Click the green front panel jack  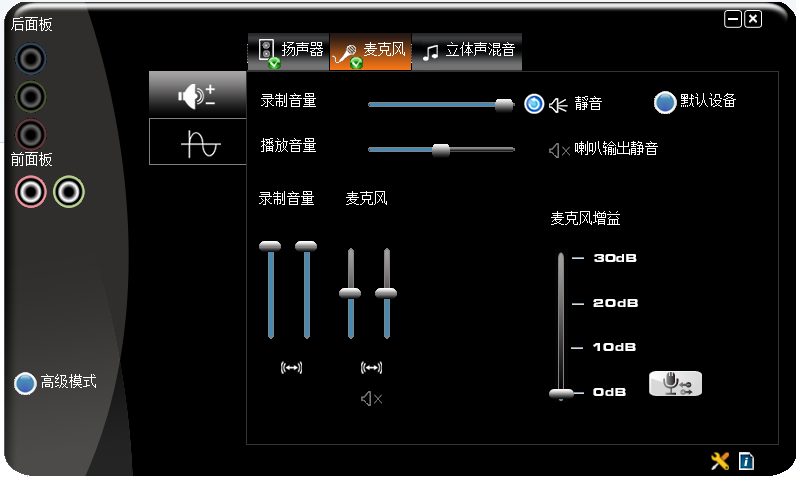(x=69, y=192)
